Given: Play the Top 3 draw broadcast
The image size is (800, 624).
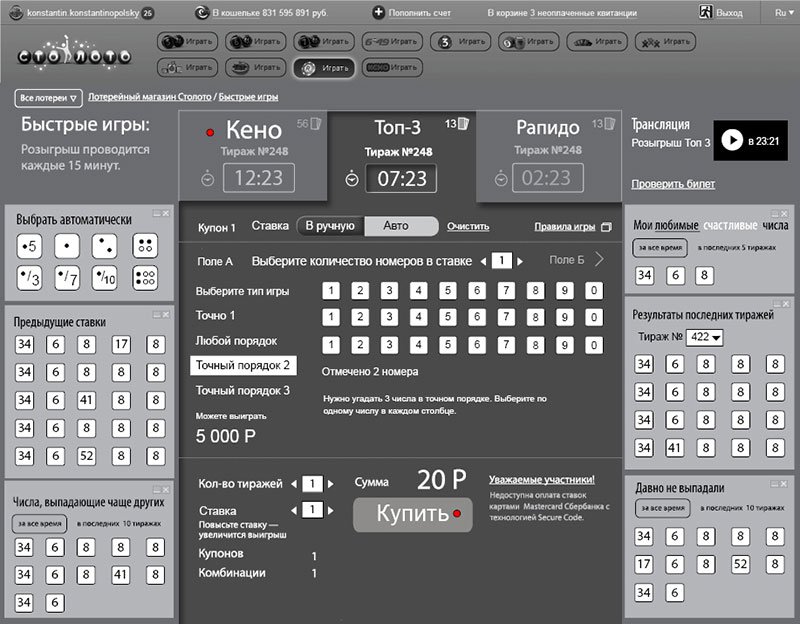Looking at the screenshot, I should (731, 142).
